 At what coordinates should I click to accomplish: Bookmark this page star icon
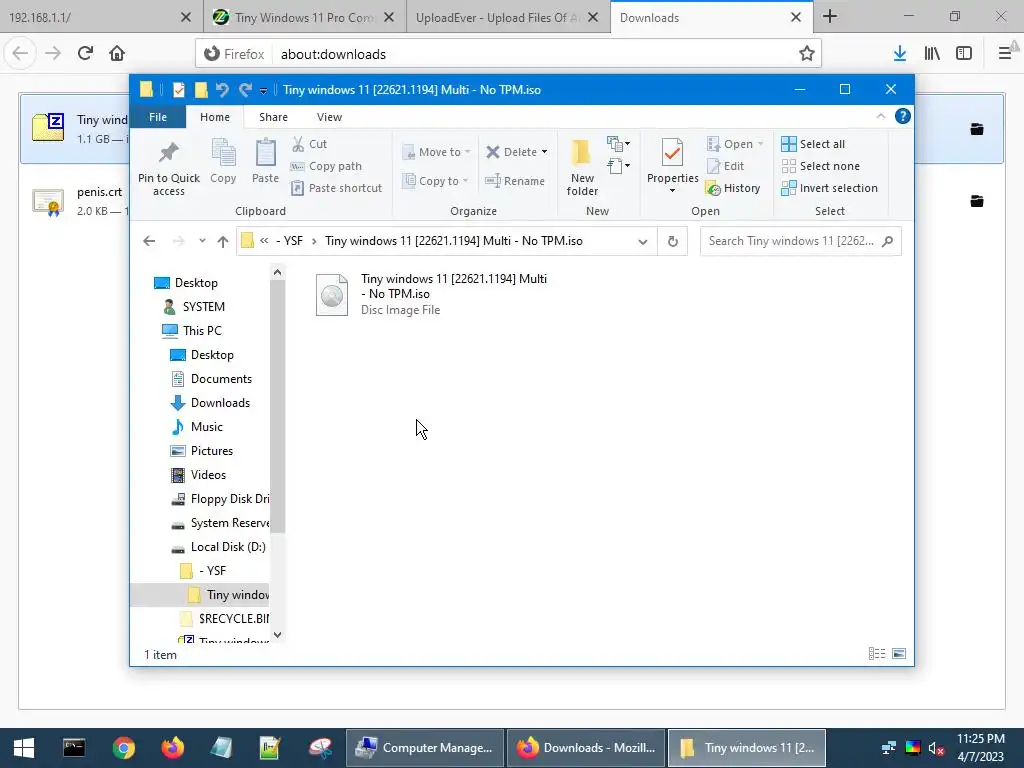coord(807,54)
